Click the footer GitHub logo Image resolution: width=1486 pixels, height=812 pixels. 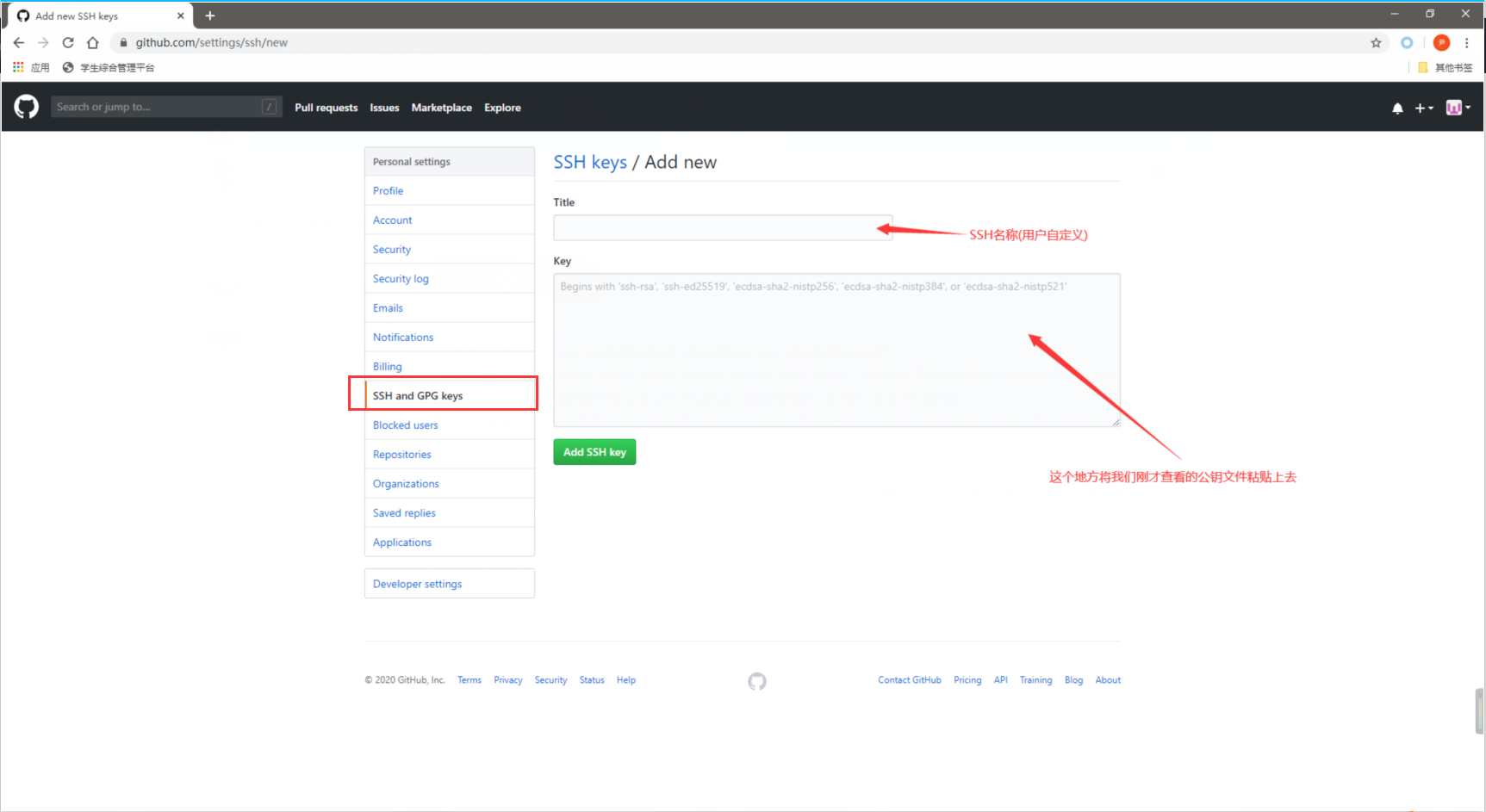click(757, 681)
